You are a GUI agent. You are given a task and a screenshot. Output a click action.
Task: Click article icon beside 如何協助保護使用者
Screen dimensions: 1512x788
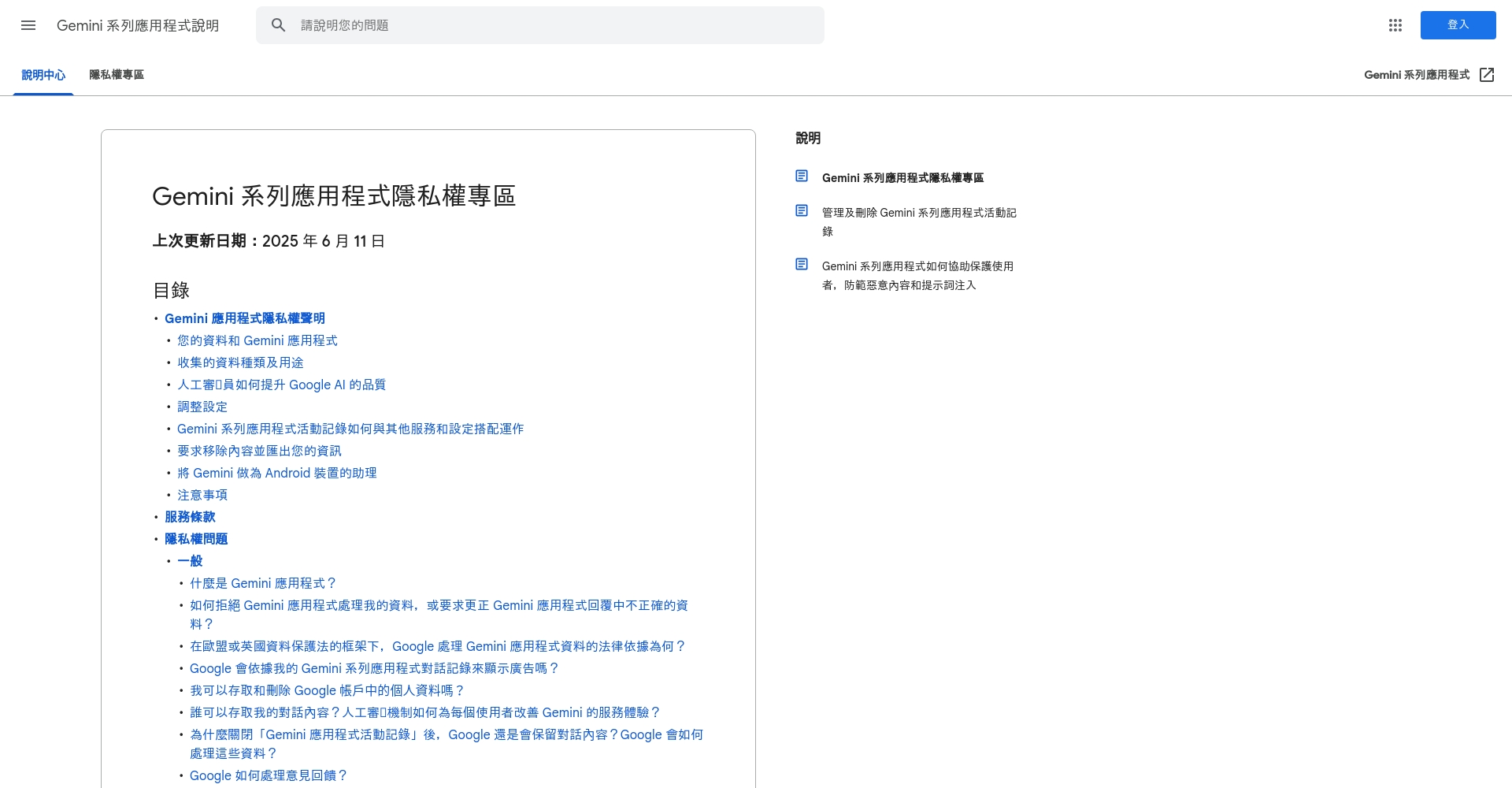pos(802,264)
